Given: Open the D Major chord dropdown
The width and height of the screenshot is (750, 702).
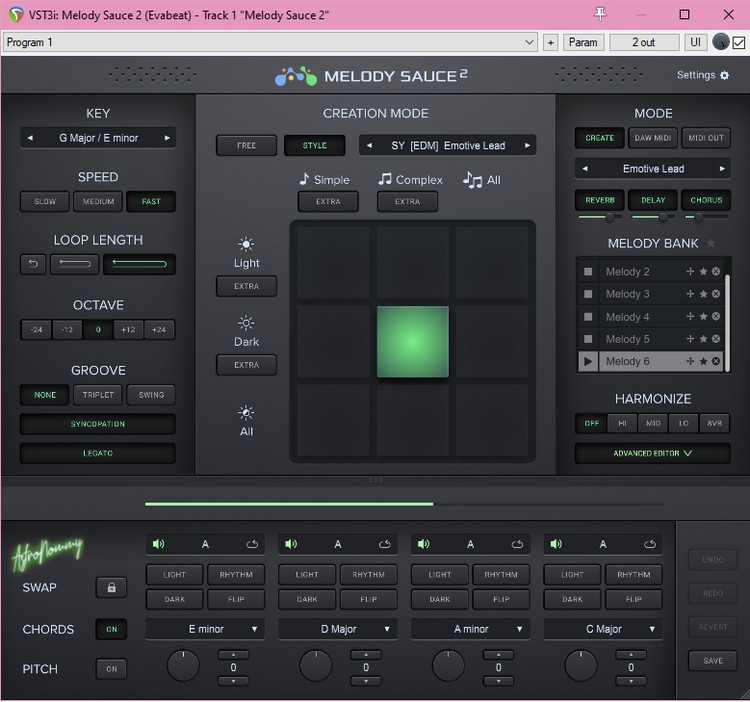Looking at the screenshot, I should [x=338, y=629].
